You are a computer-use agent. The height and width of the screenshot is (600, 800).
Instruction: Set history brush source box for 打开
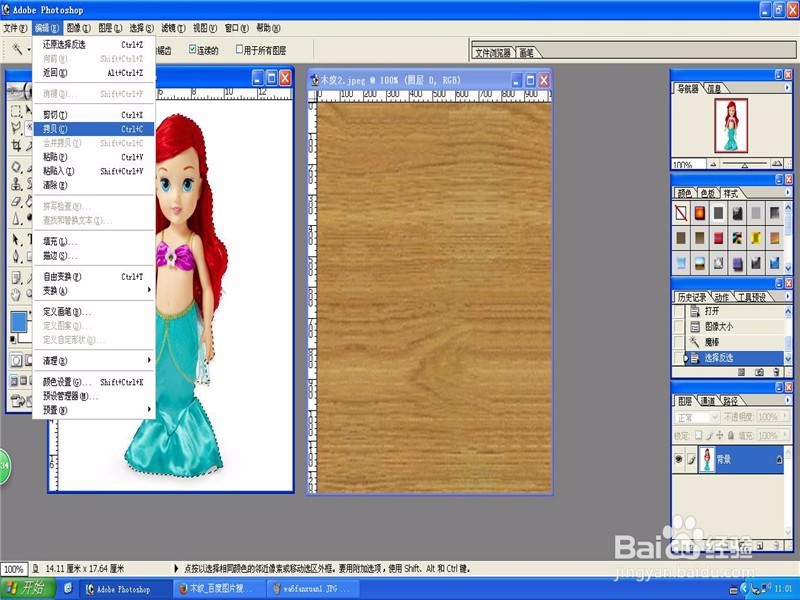click(679, 311)
